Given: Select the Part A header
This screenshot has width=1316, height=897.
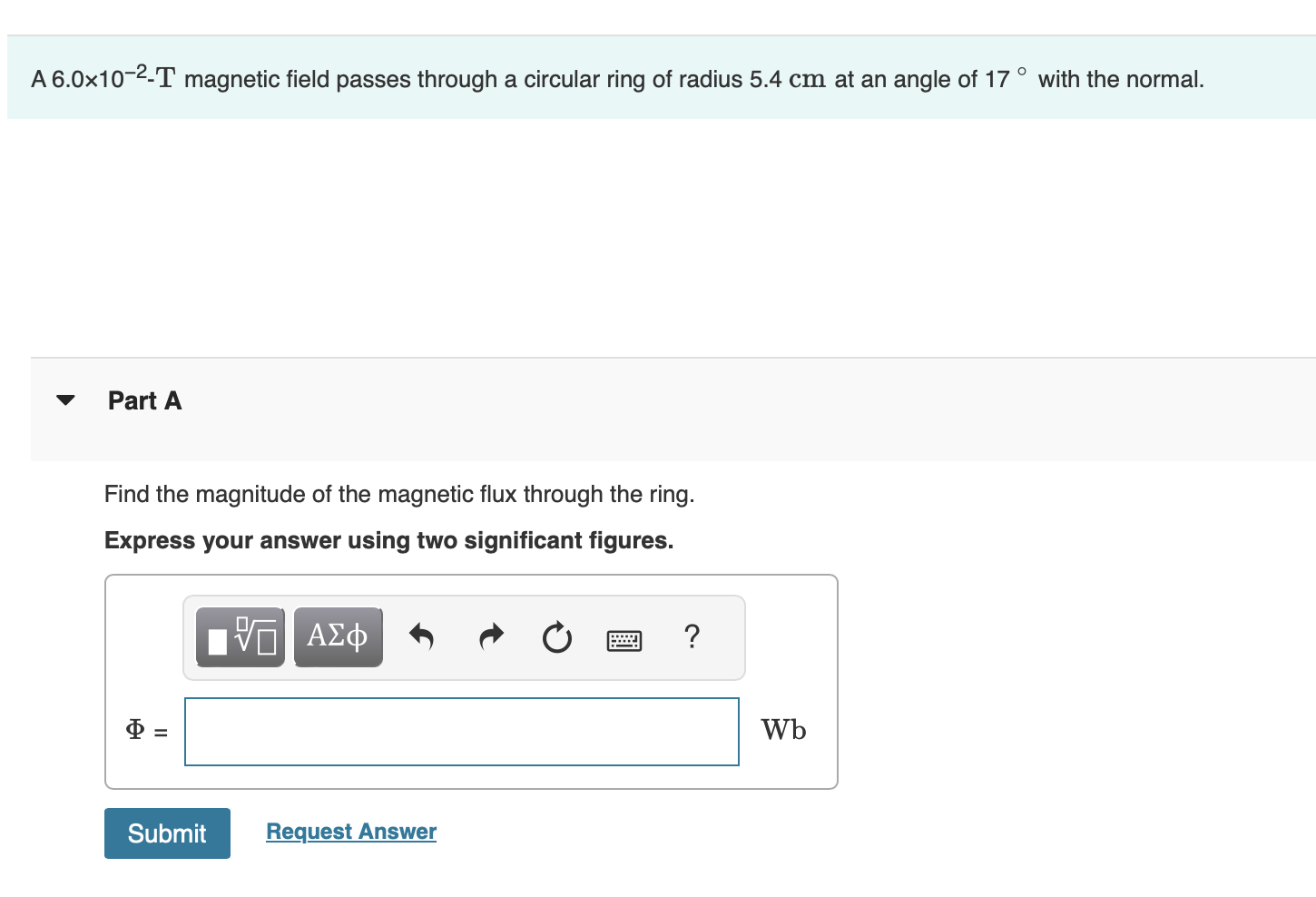Looking at the screenshot, I should click(144, 399).
